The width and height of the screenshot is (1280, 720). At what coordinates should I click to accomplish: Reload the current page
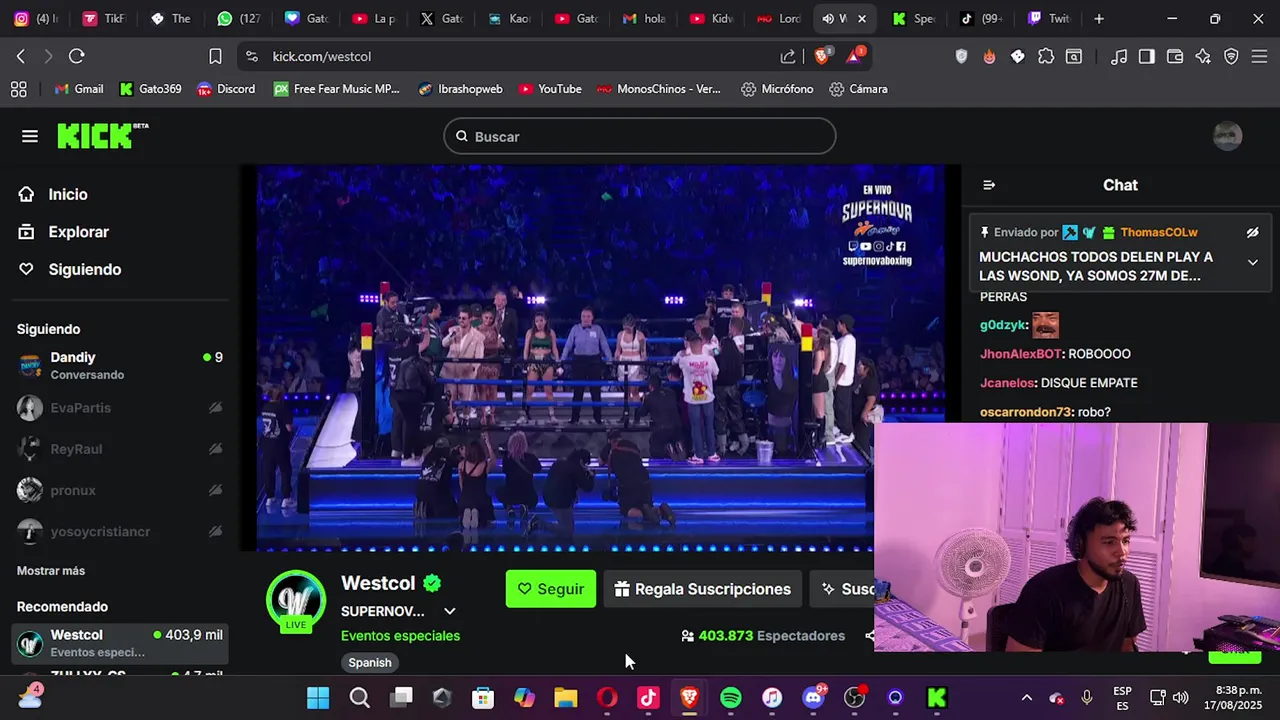(x=77, y=56)
